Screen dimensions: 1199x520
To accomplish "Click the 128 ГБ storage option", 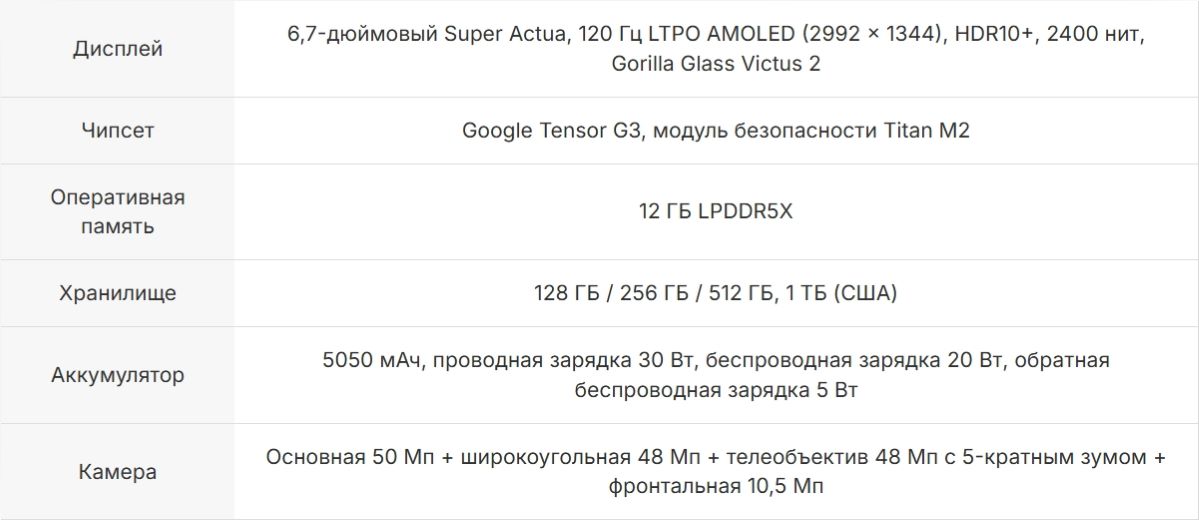I will click(x=569, y=293).
